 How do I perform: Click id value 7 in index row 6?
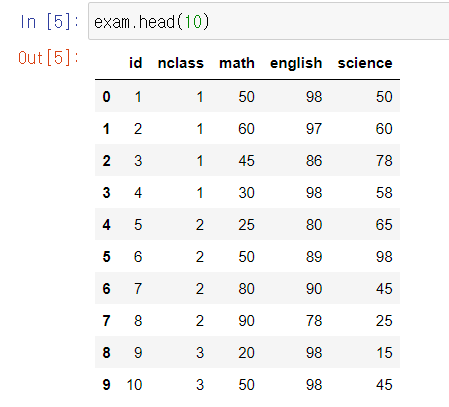point(138,289)
